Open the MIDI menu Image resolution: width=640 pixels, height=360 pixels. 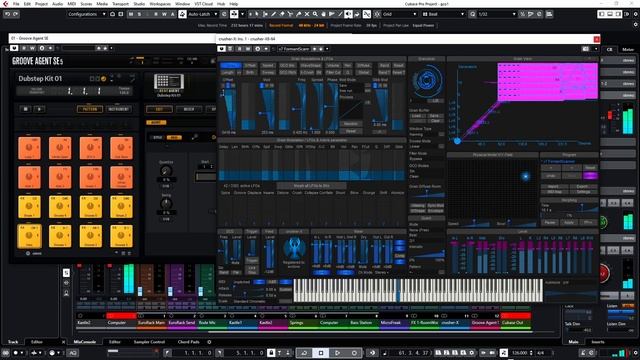point(71,4)
